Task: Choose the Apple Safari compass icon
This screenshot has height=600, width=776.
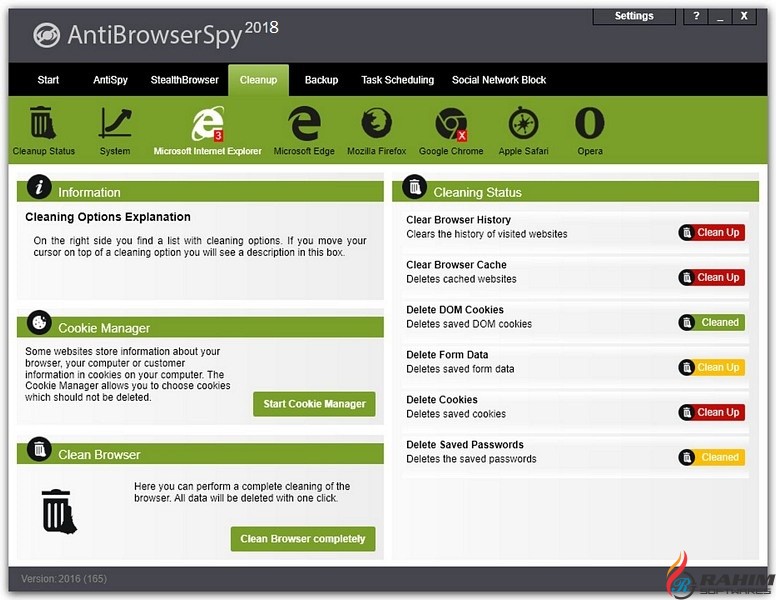Action: [x=523, y=123]
